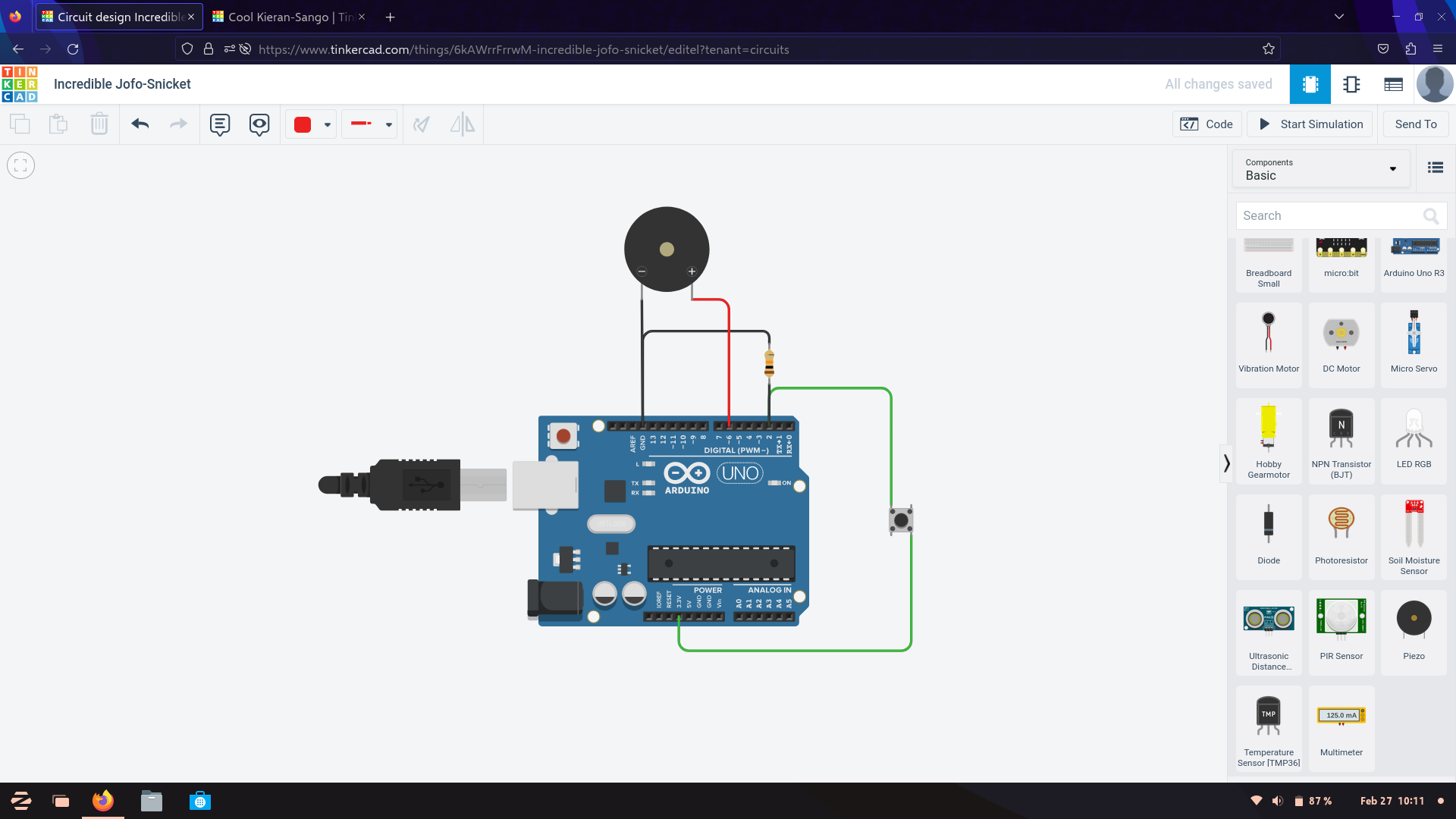Viewport: 1456px width, 819px height.
Task: Mirror the selected component
Action: (x=463, y=124)
